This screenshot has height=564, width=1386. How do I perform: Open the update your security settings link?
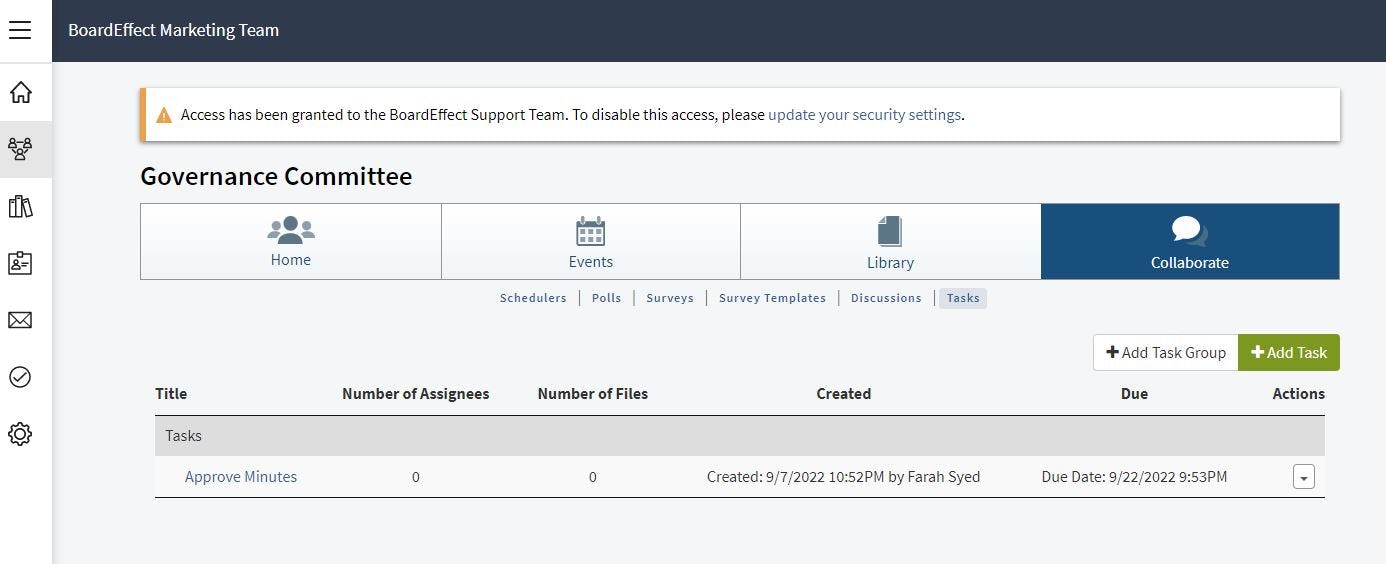[x=864, y=115]
